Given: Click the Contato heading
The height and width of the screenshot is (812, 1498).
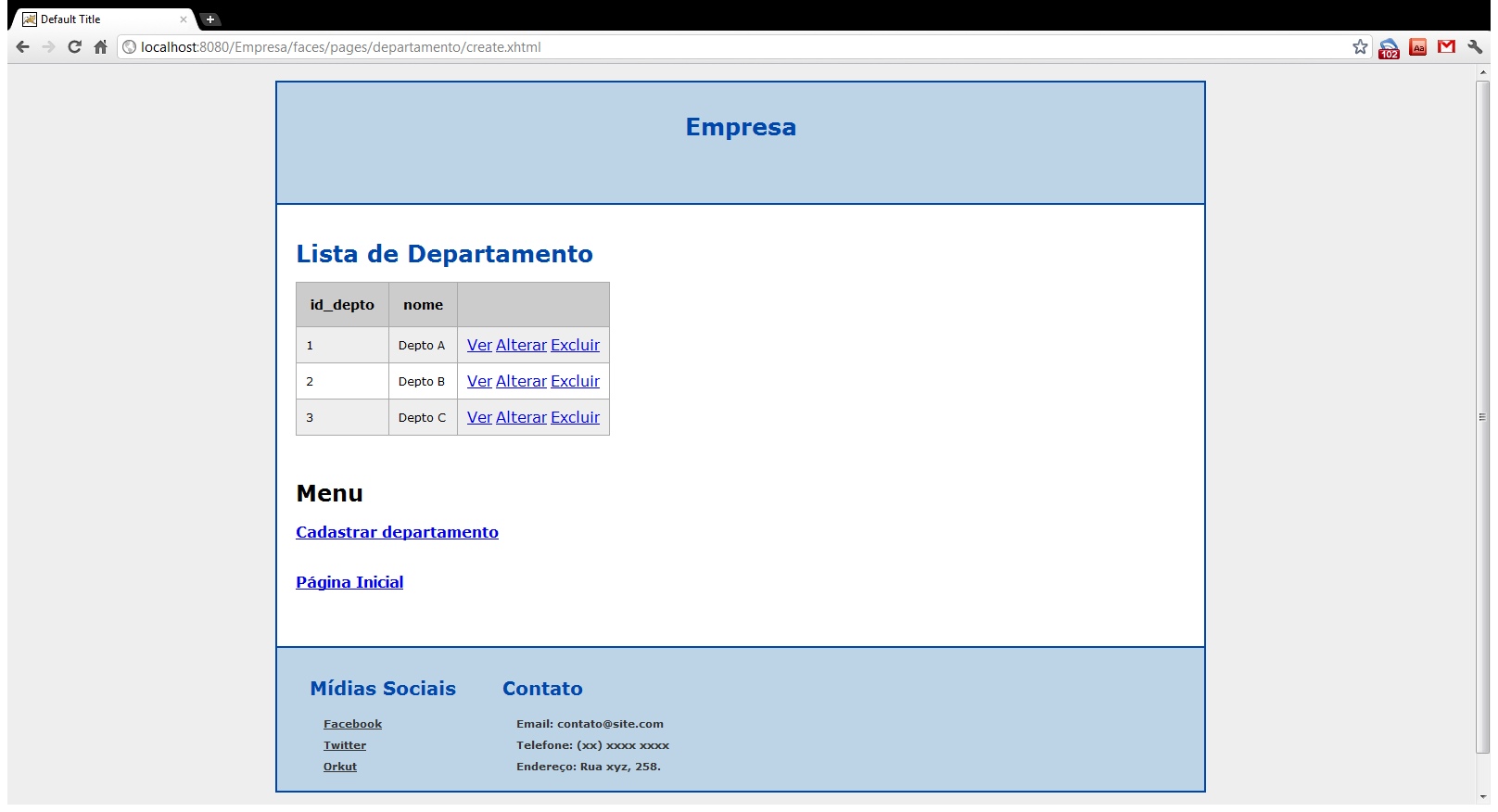Looking at the screenshot, I should [x=542, y=689].
